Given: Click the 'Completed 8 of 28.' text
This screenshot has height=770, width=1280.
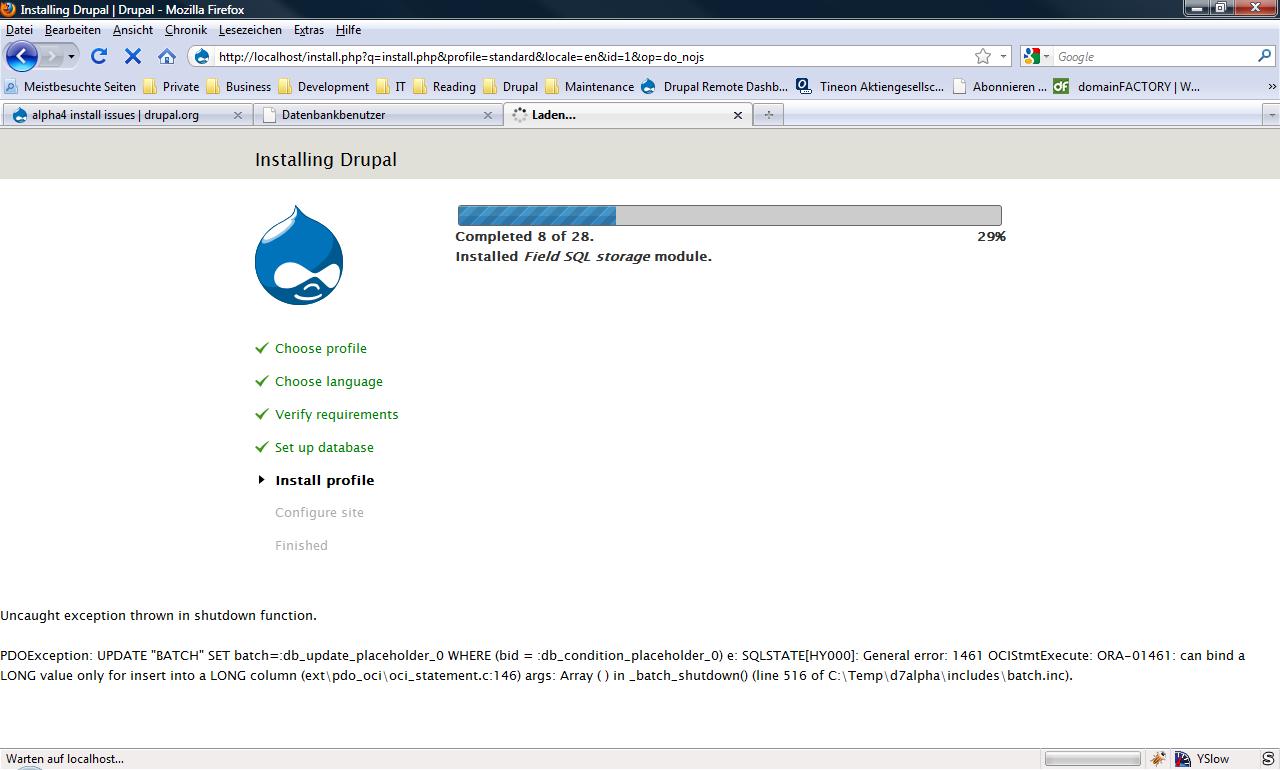Looking at the screenshot, I should click(524, 237).
